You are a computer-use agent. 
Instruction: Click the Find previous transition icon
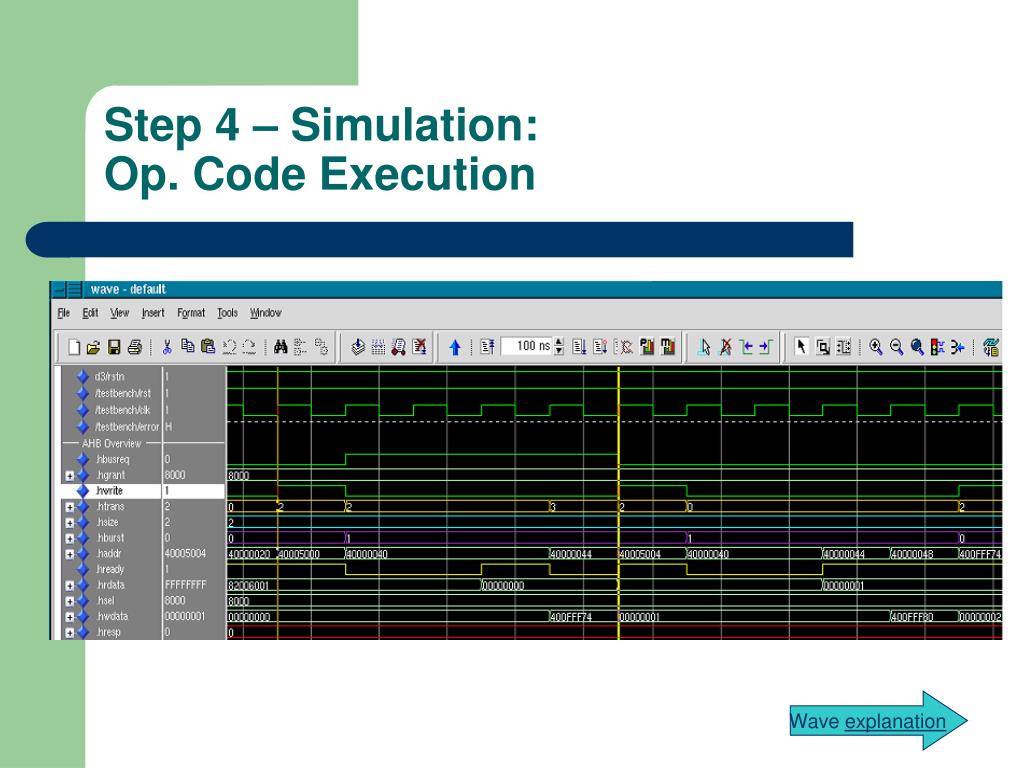(746, 347)
